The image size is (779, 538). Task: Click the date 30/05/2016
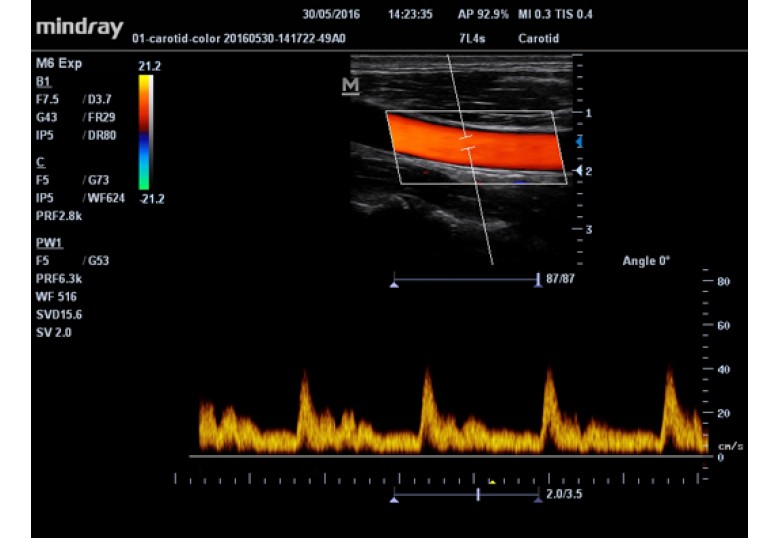pyautogui.click(x=331, y=14)
